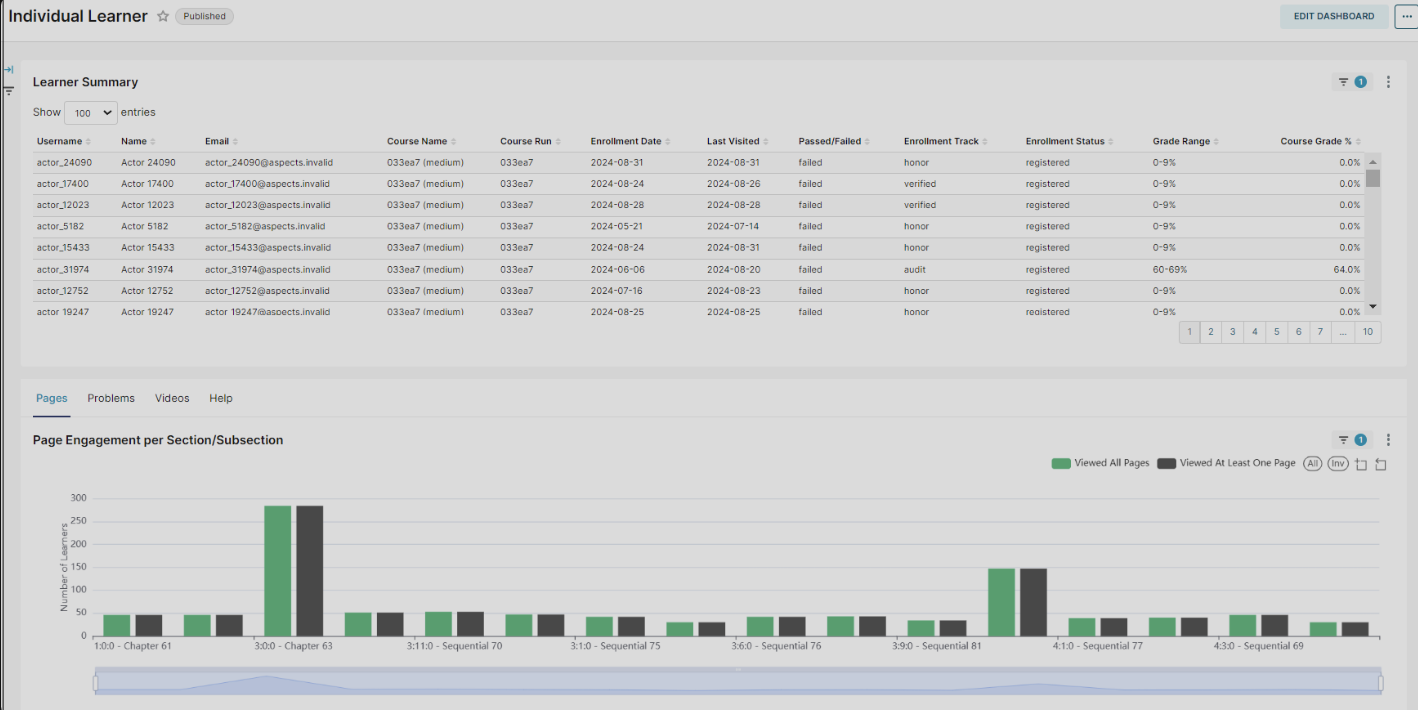Click the audit enrollment track cell
Image resolution: width=1418 pixels, height=710 pixels.
click(915, 270)
